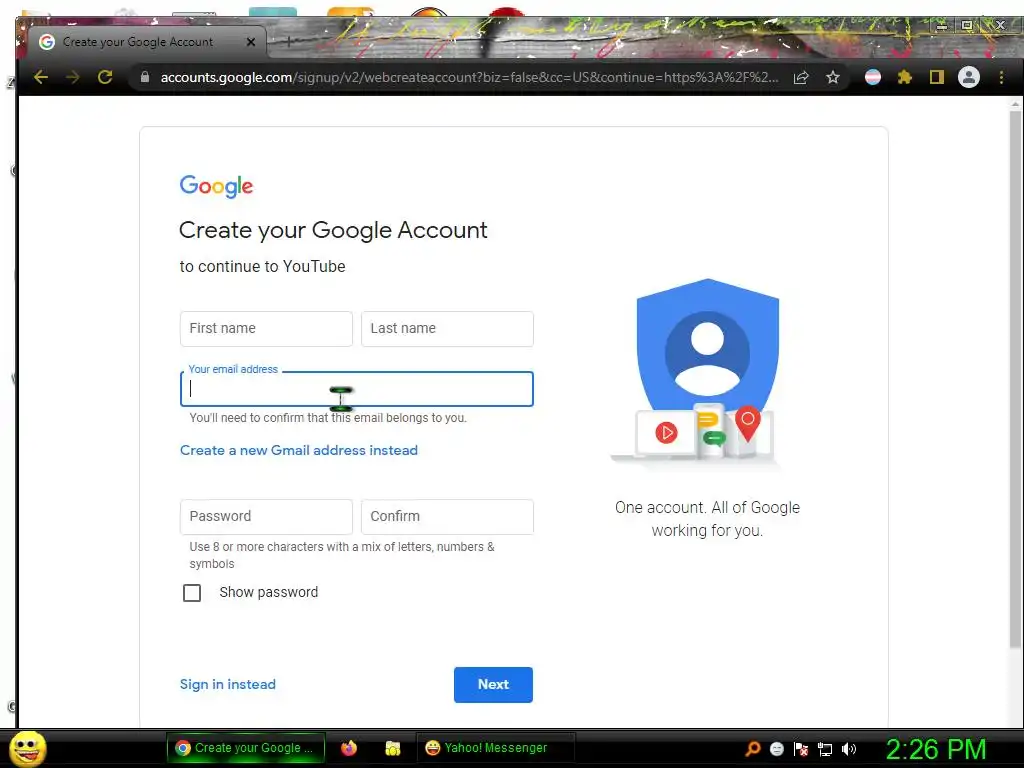Open a new tab with plus button

click(x=288, y=42)
